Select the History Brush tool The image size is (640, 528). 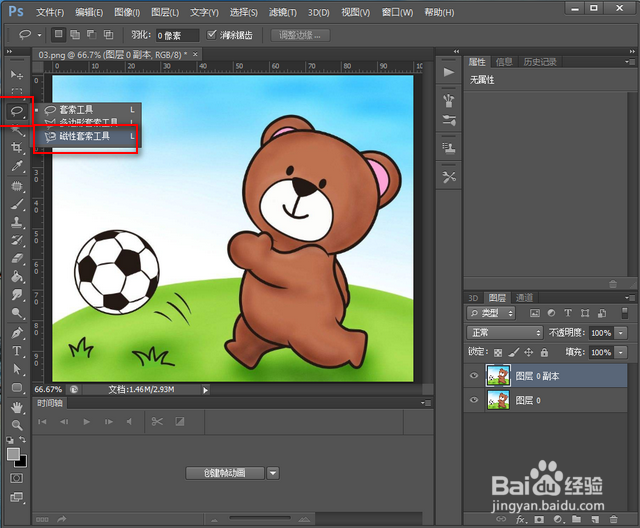click(x=17, y=240)
